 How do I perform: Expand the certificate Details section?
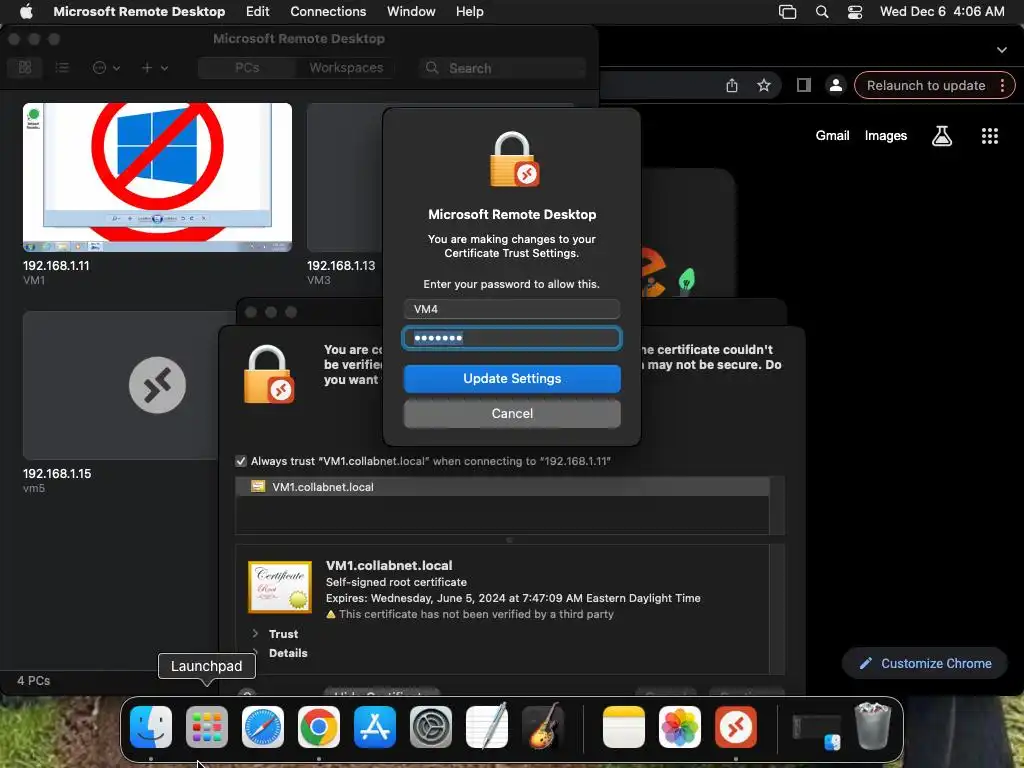[255, 652]
